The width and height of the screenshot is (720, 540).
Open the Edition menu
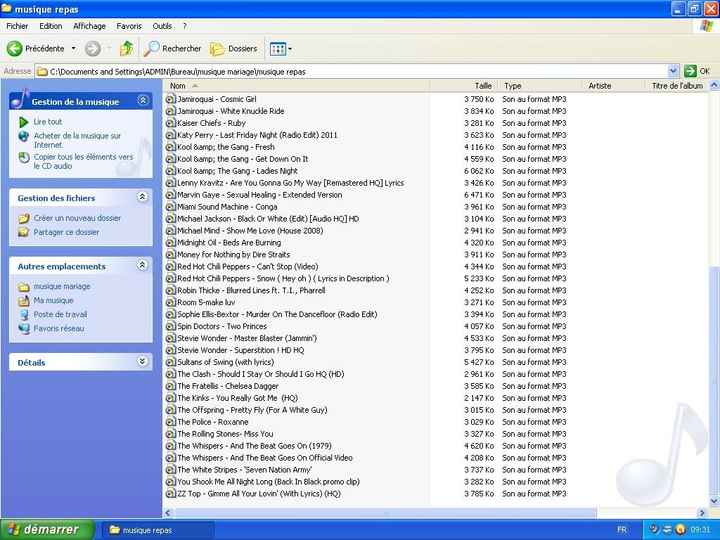(51, 26)
